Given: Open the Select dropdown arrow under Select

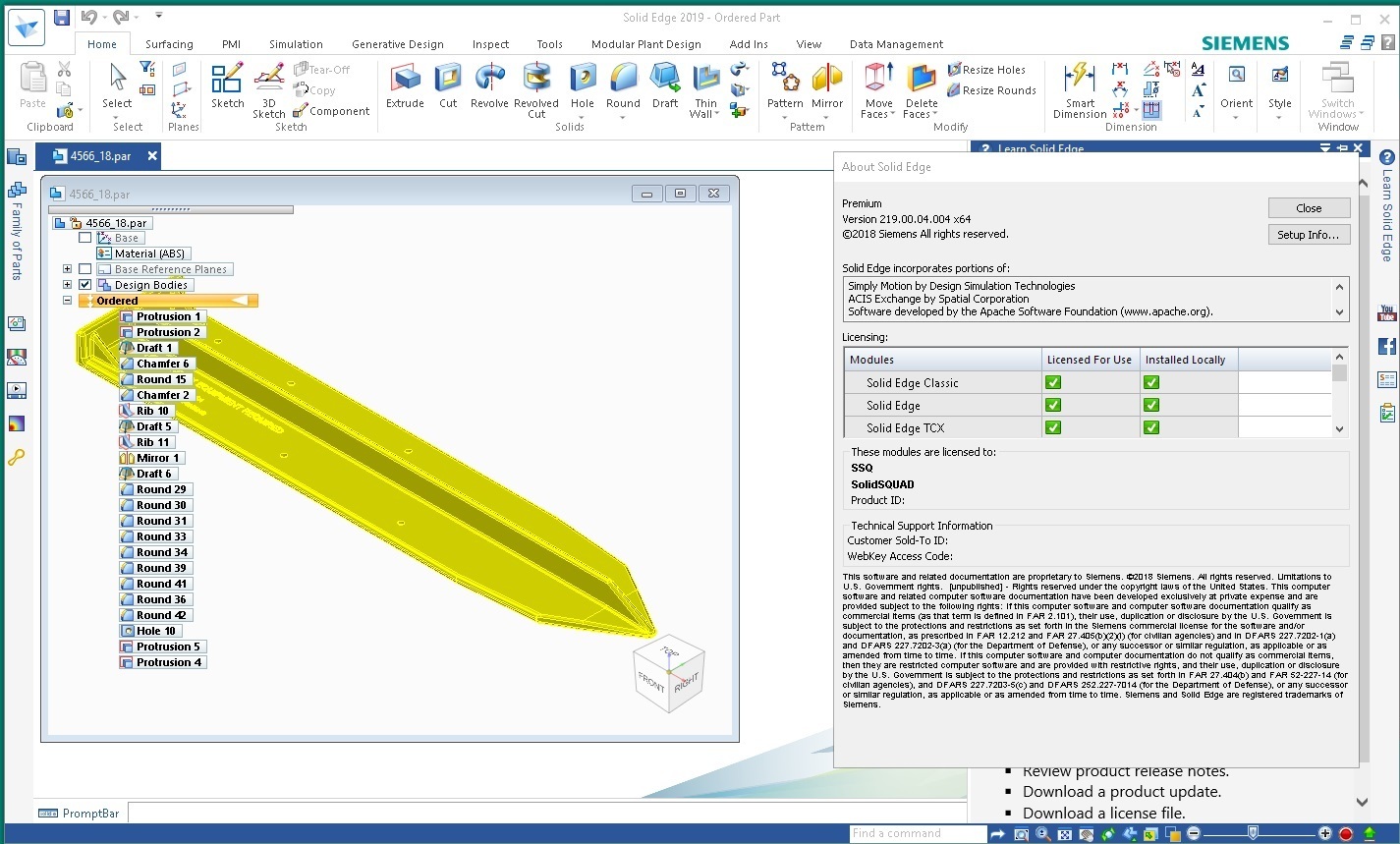Looking at the screenshot, I should click(x=117, y=117).
